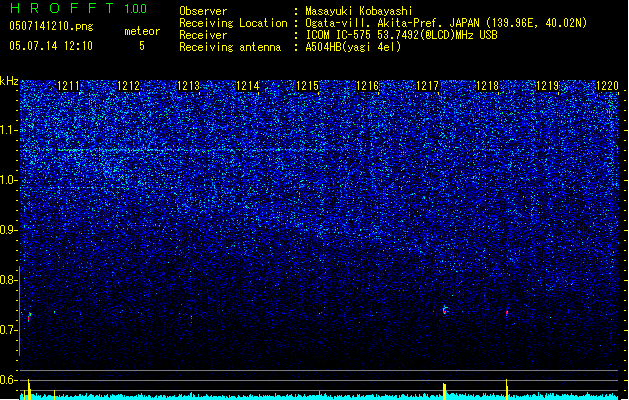Select antenna value A504HB(yagi 4el)
Screen dimensions: 629x400
pyautogui.click(x=353, y=47)
